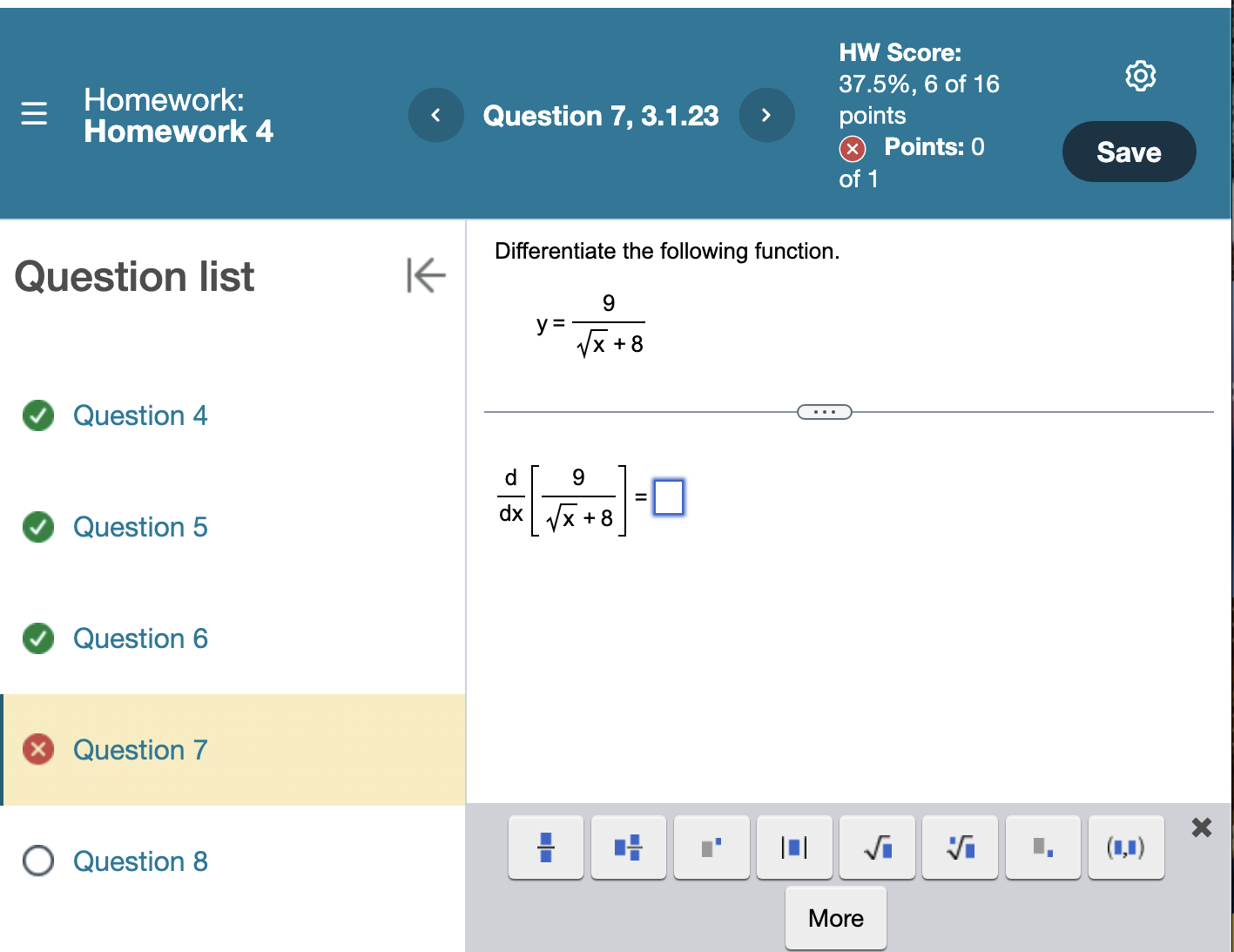Insert a mixed number template
1234x952 pixels.
[628, 847]
